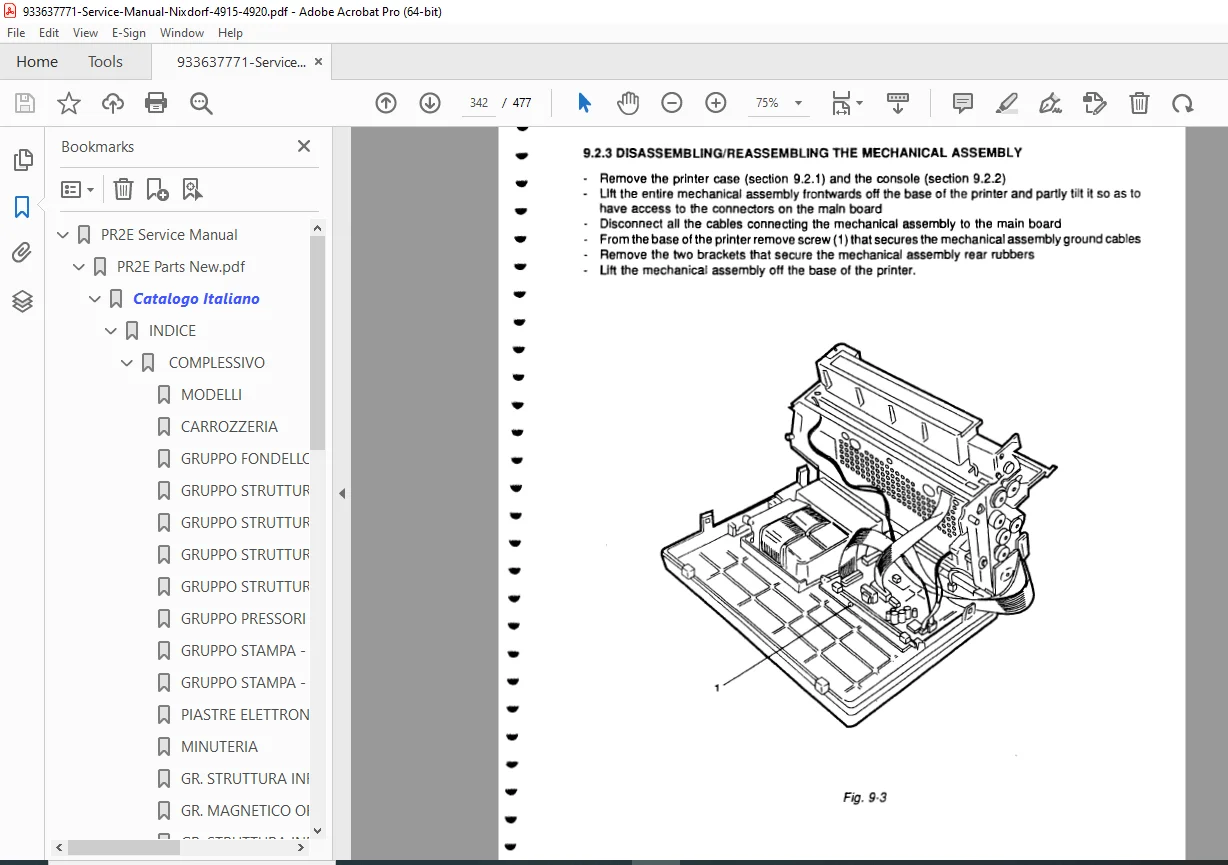Screen dimensions: 1228x865
Task: Go to the next page arrow
Action: click(430, 103)
